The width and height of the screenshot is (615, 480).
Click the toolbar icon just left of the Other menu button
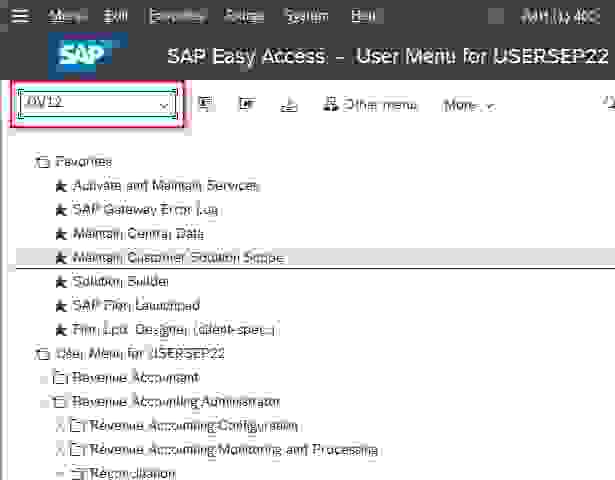[288, 105]
